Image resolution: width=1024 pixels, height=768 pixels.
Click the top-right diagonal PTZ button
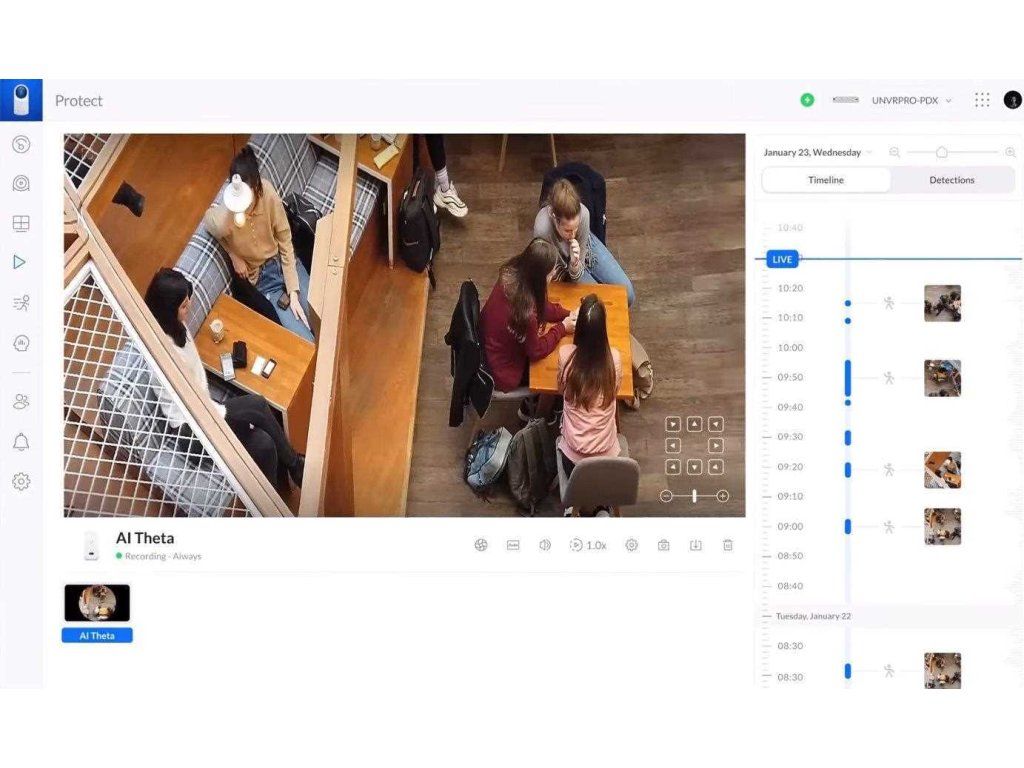pos(716,424)
